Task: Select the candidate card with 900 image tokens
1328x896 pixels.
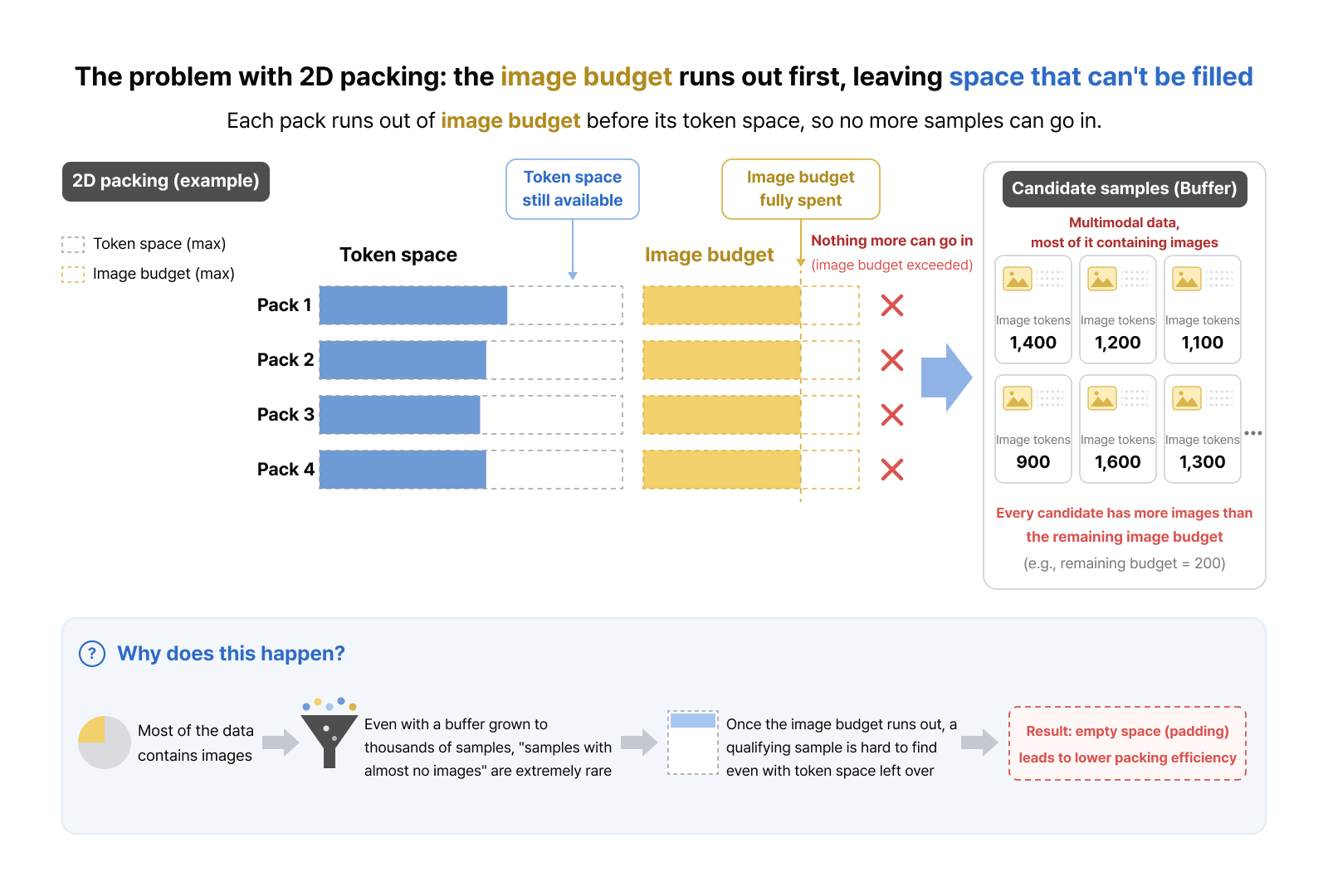Action: tap(1033, 429)
